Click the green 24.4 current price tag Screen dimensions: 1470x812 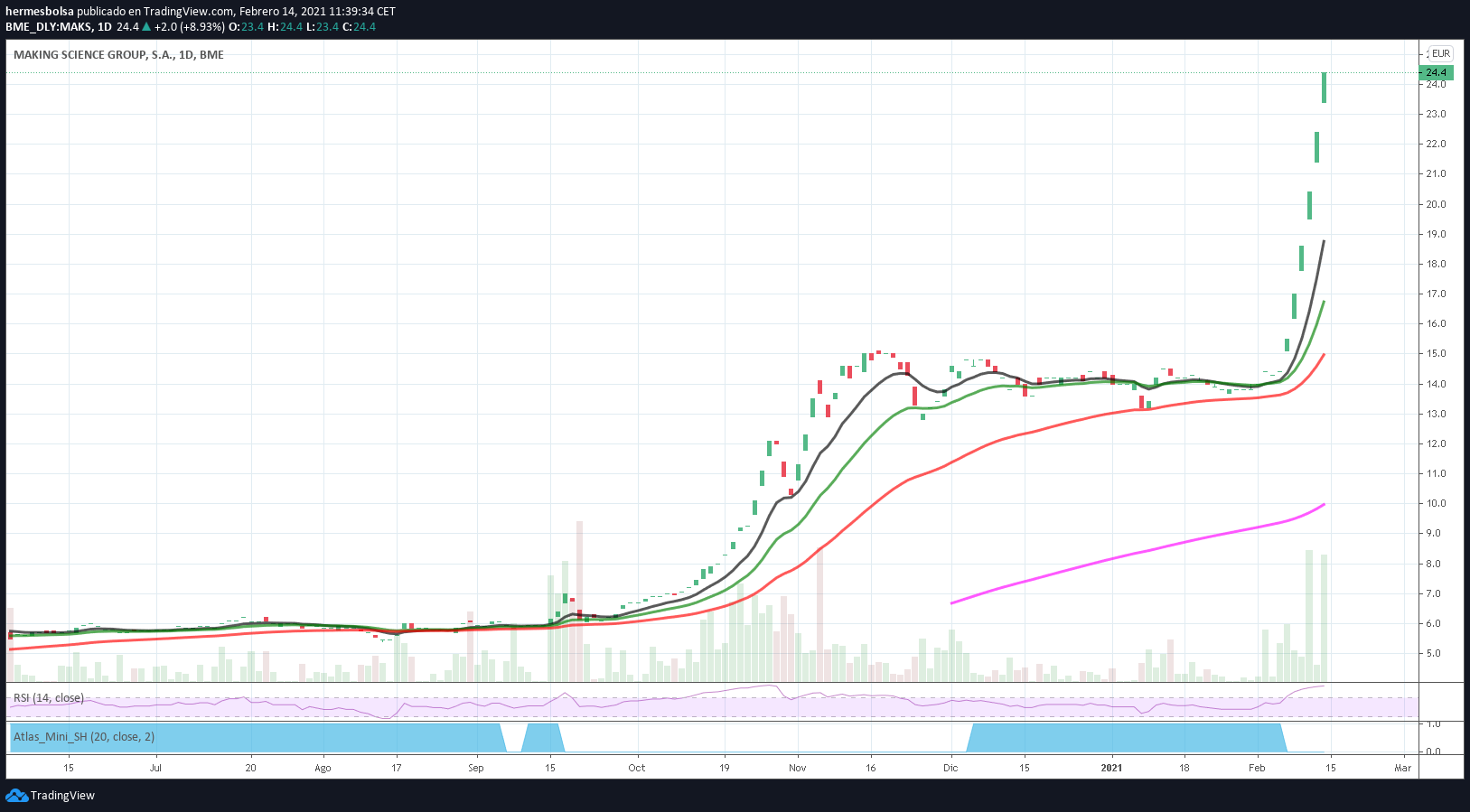pos(1437,72)
